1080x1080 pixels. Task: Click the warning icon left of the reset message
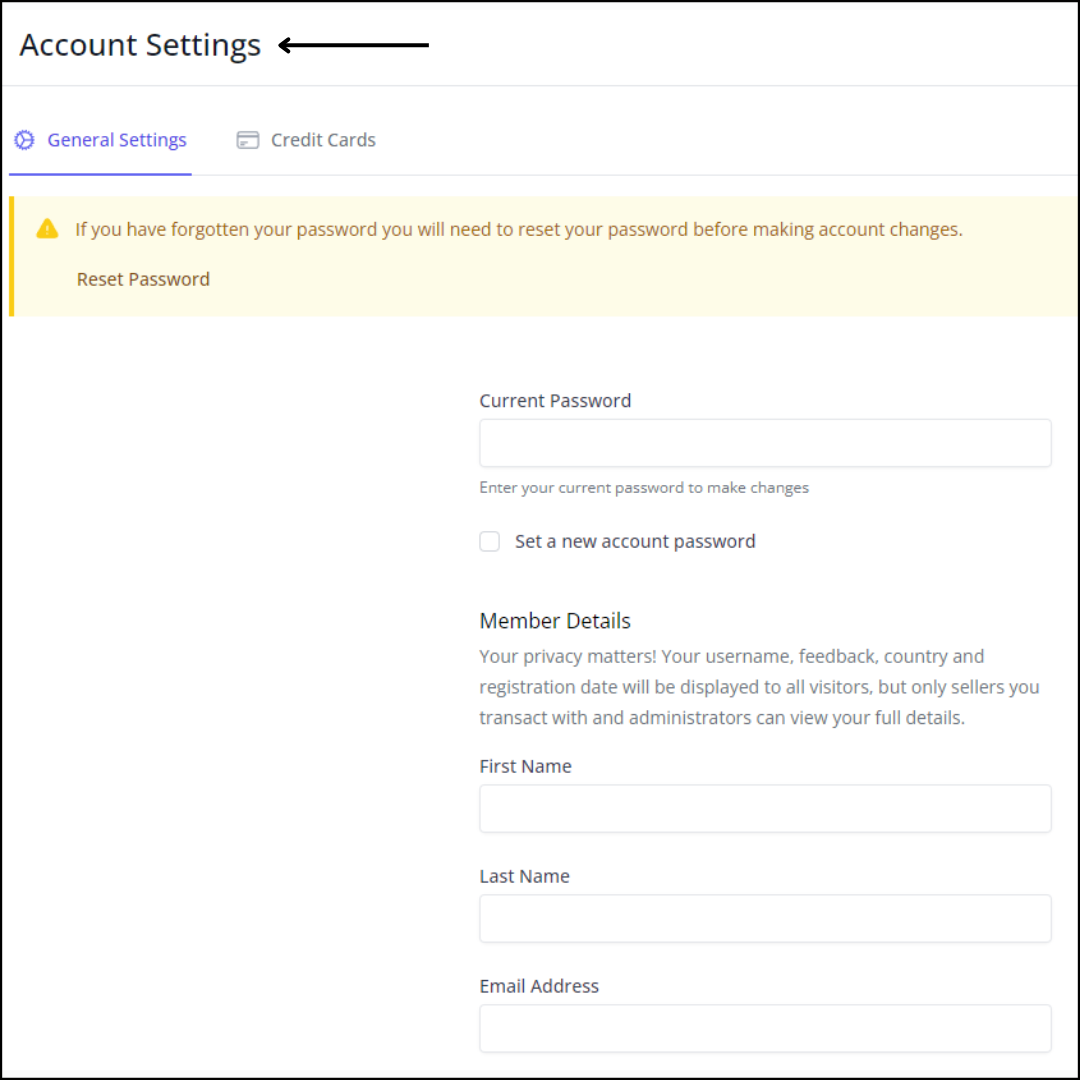46,228
